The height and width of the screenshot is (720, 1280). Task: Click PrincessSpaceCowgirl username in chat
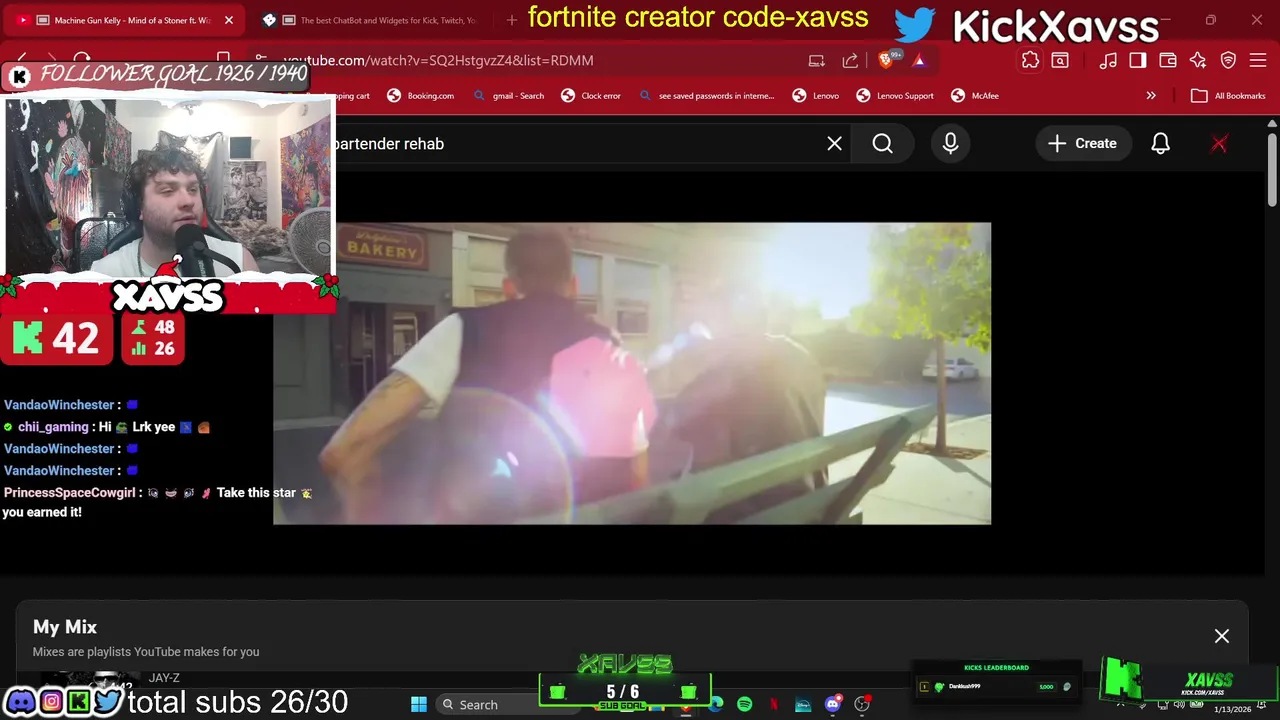pos(69,492)
